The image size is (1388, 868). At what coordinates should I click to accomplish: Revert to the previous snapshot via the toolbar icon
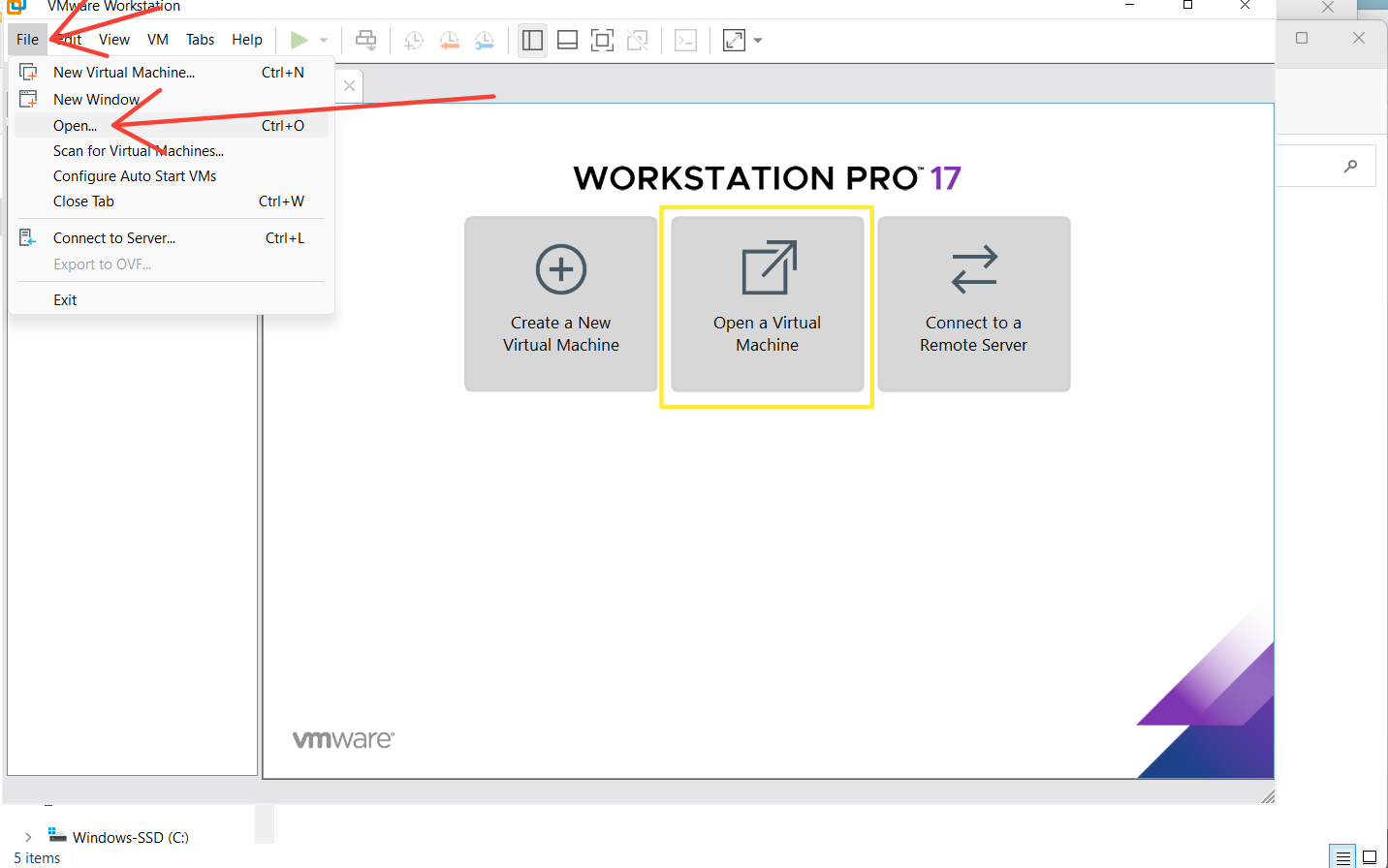click(x=449, y=40)
